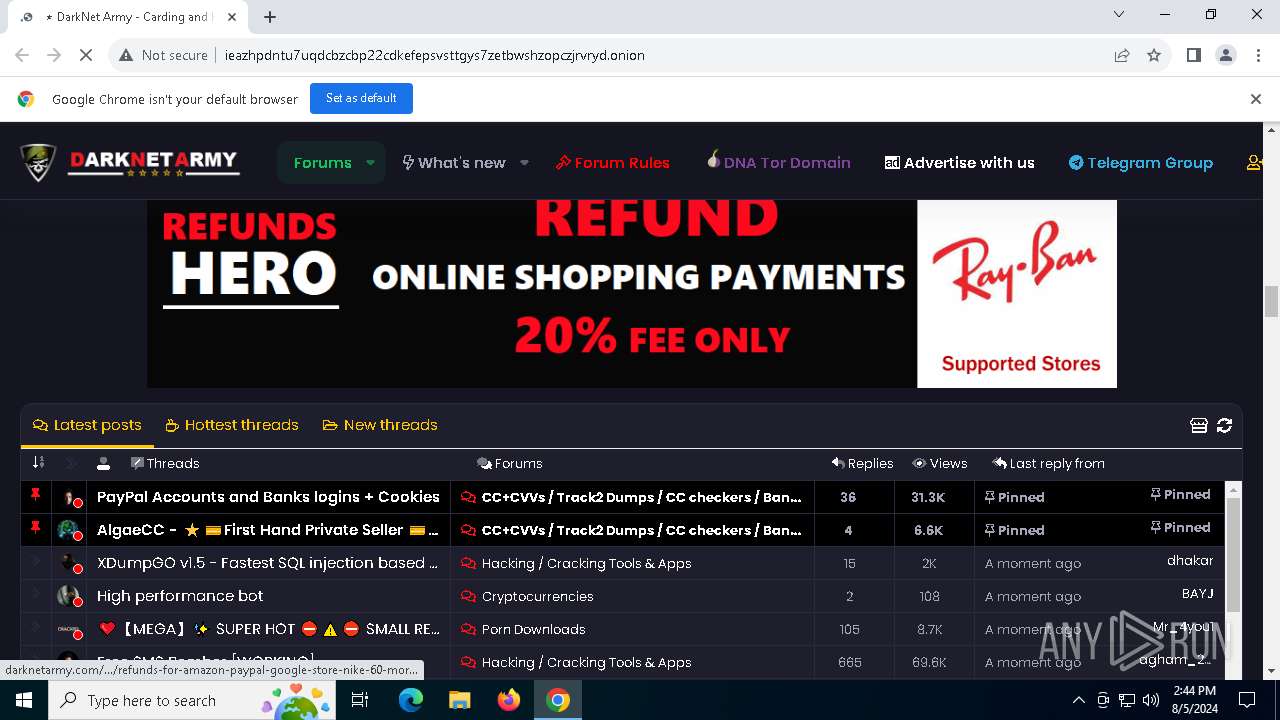Click the sort order icon in table header

click(38, 462)
